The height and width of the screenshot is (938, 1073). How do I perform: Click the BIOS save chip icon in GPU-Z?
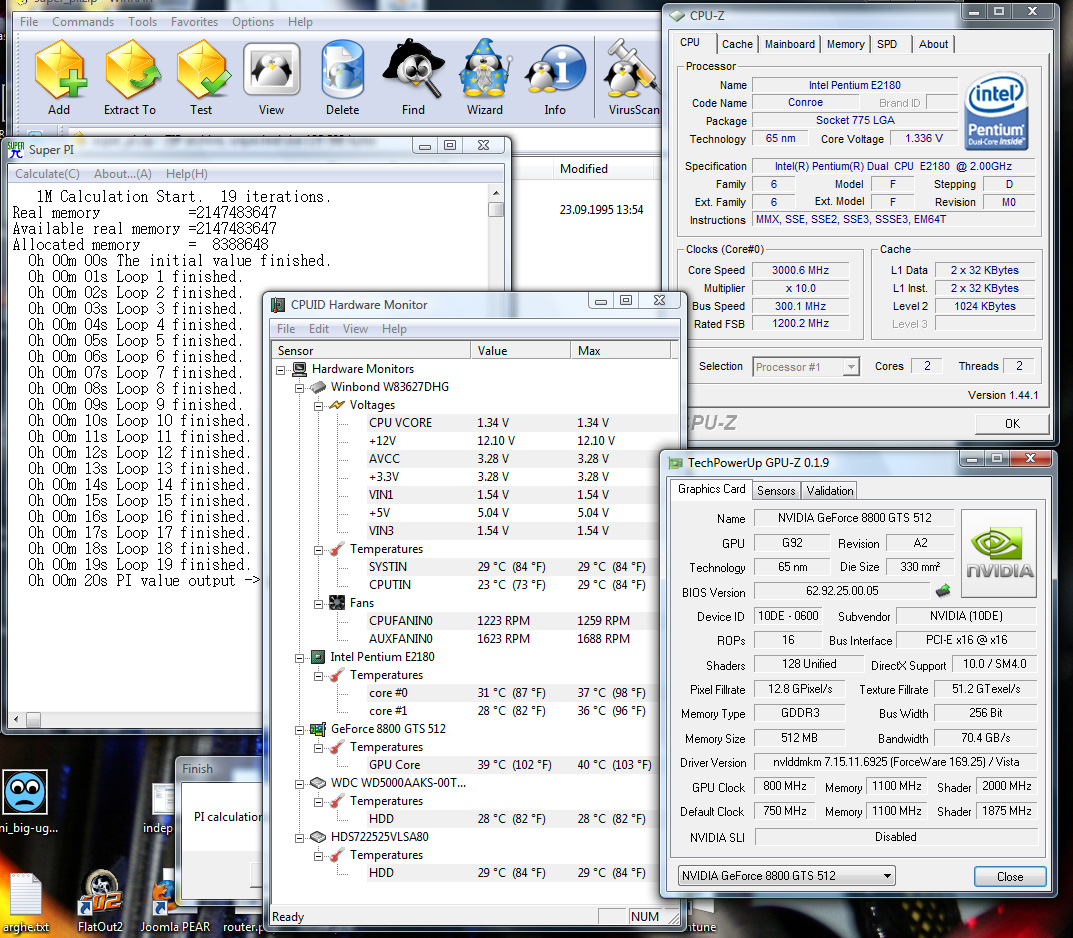(943, 590)
